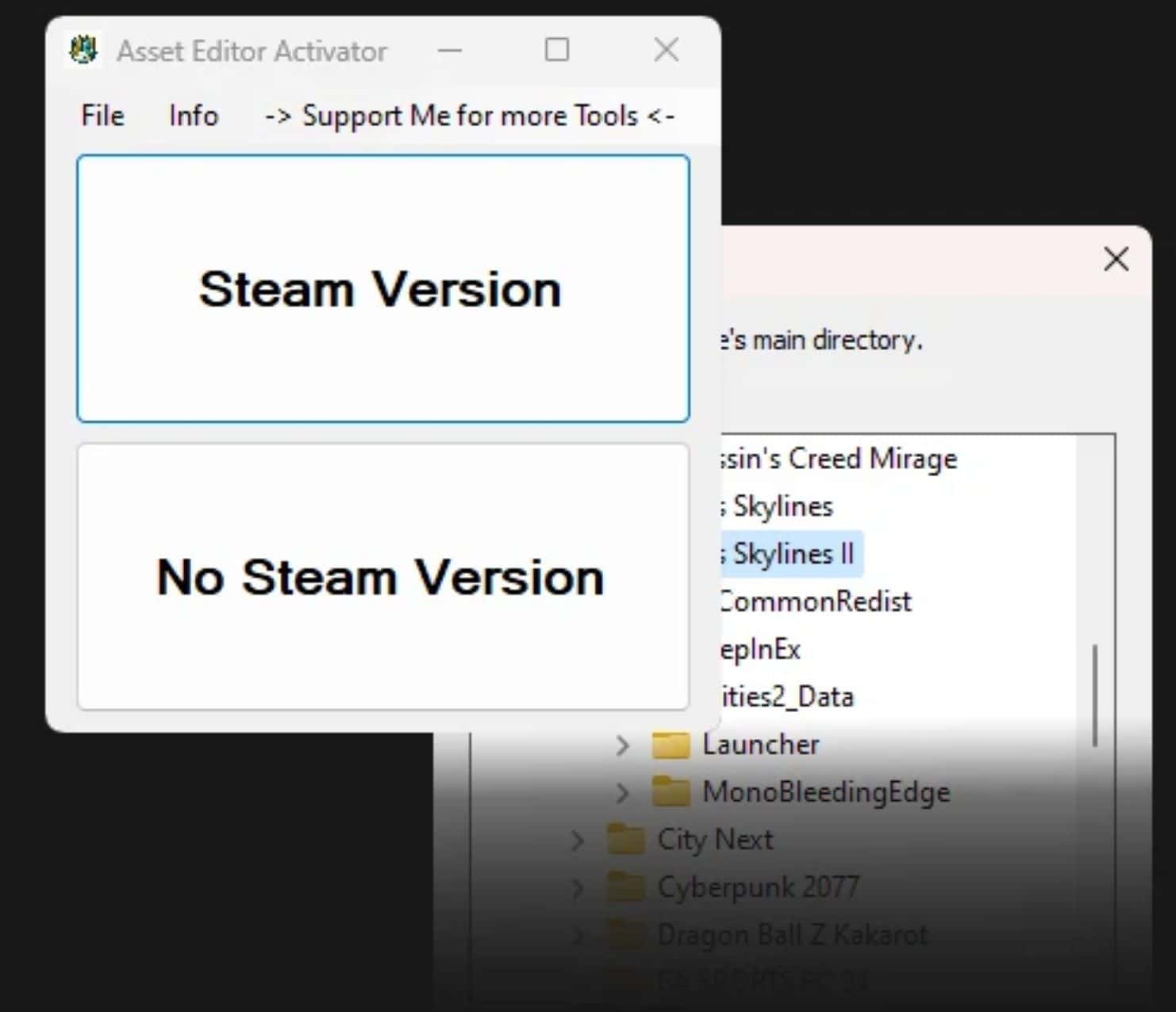This screenshot has height=1012, width=1176.
Task: Open the Support Me for more Tools menu
Action: (x=469, y=116)
